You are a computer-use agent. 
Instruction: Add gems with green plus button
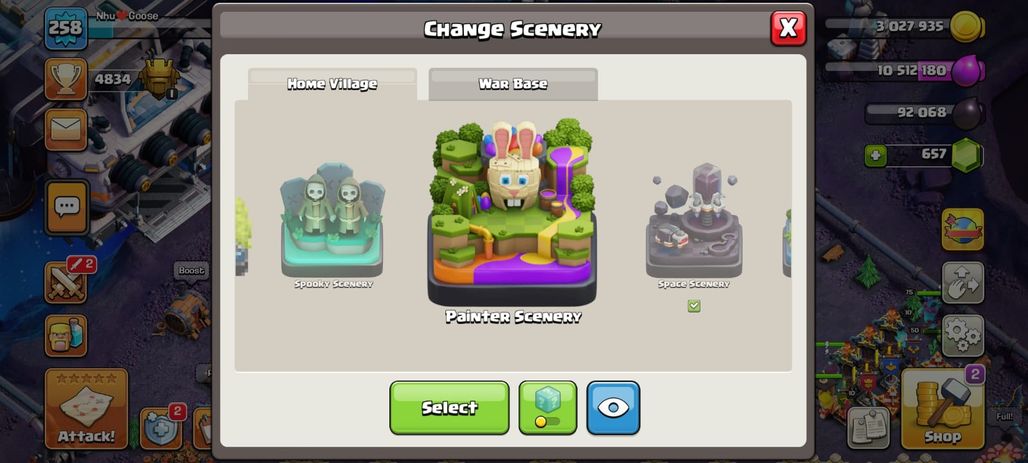coord(875,155)
